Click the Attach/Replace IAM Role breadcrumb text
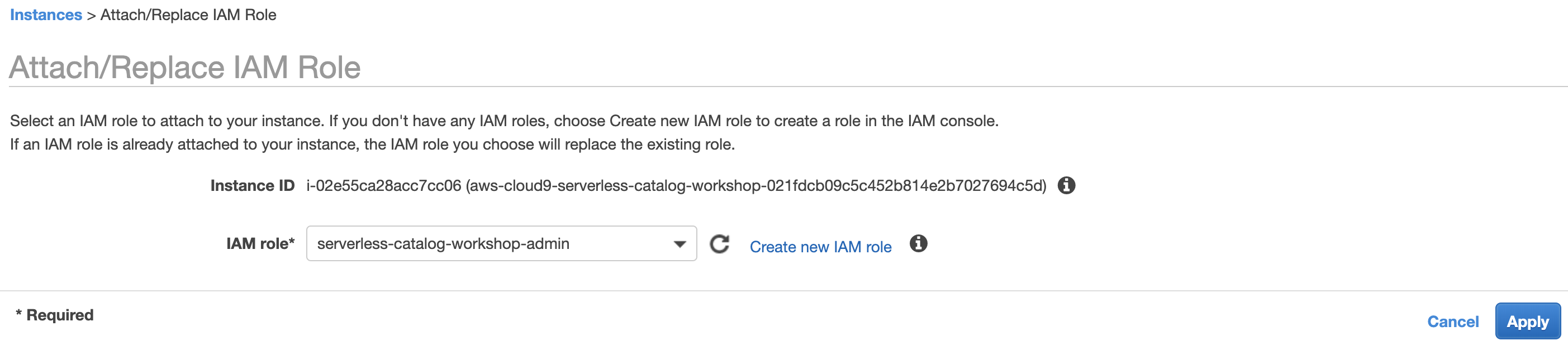Image resolution: width=1568 pixels, height=355 pixels. (188, 15)
